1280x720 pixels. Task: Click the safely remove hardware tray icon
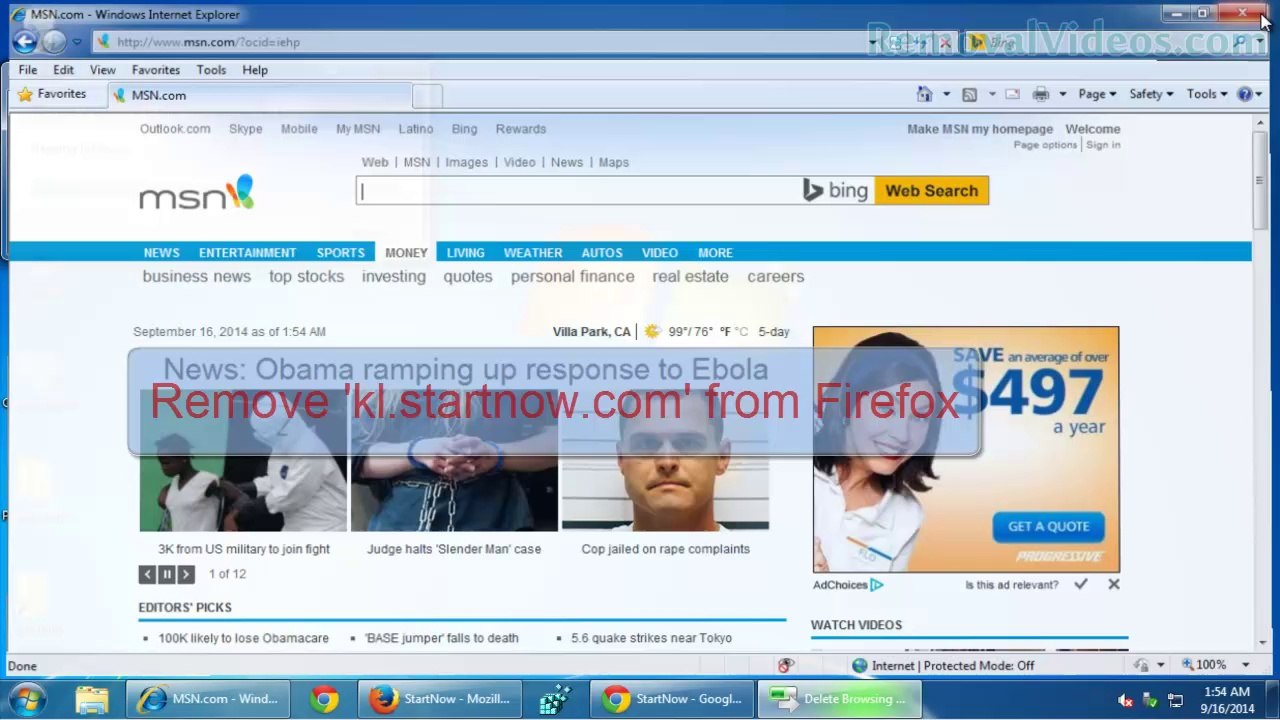pos(1150,700)
